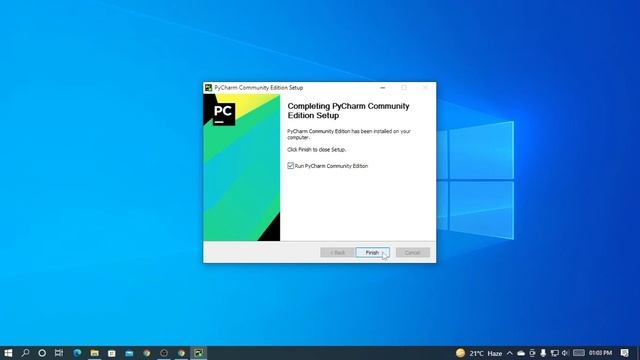
Task: Open the Mail app taskbar icon
Action: click(129, 353)
